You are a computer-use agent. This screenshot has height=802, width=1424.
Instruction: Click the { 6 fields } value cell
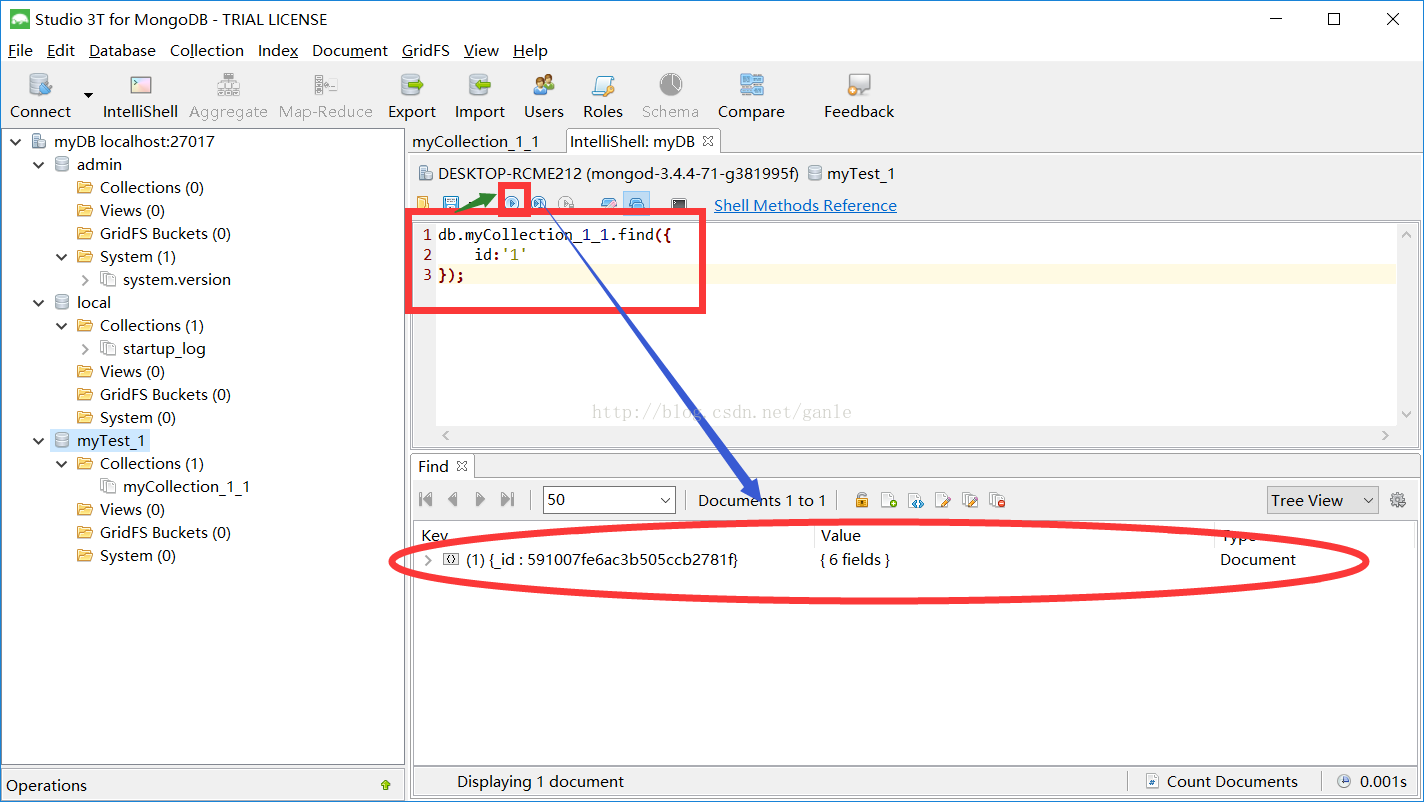pos(855,560)
